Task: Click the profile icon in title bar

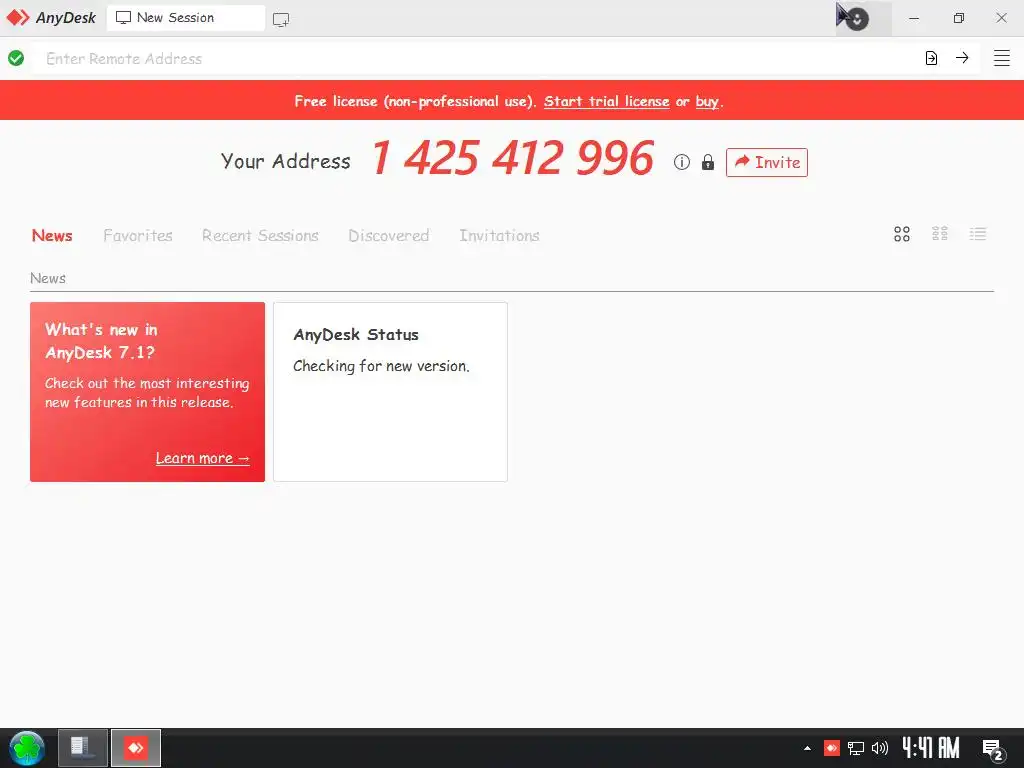Action: click(x=857, y=19)
